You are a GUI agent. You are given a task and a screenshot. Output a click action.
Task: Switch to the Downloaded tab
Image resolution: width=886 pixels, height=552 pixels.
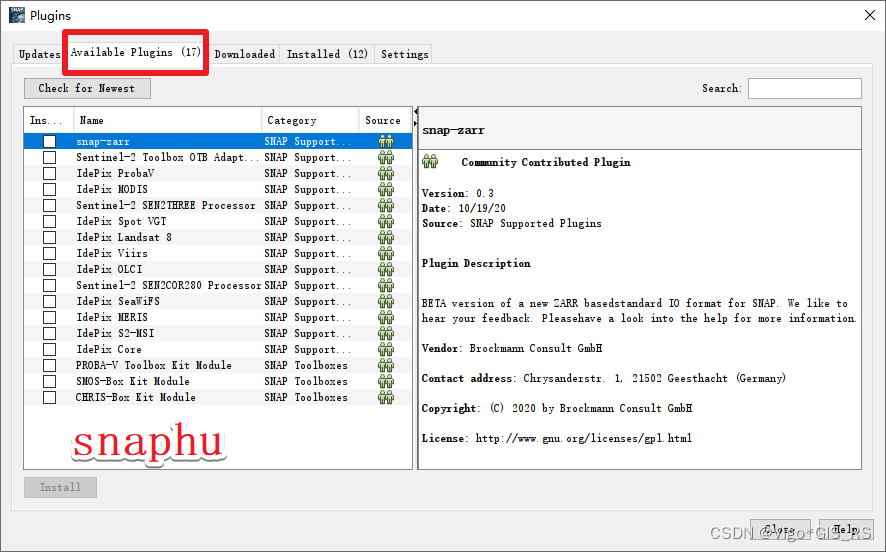[245, 54]
